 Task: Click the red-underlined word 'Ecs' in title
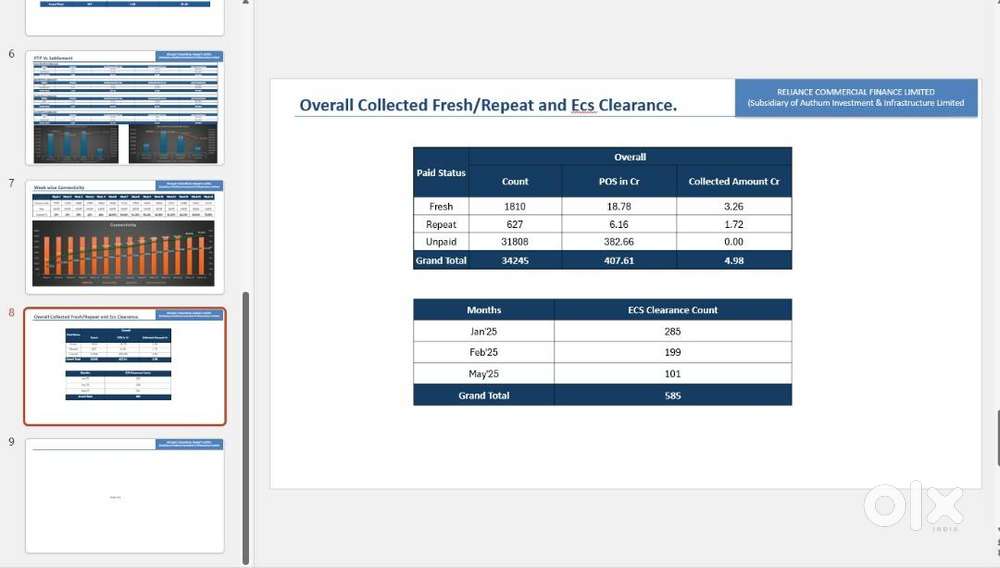[583, 105]
